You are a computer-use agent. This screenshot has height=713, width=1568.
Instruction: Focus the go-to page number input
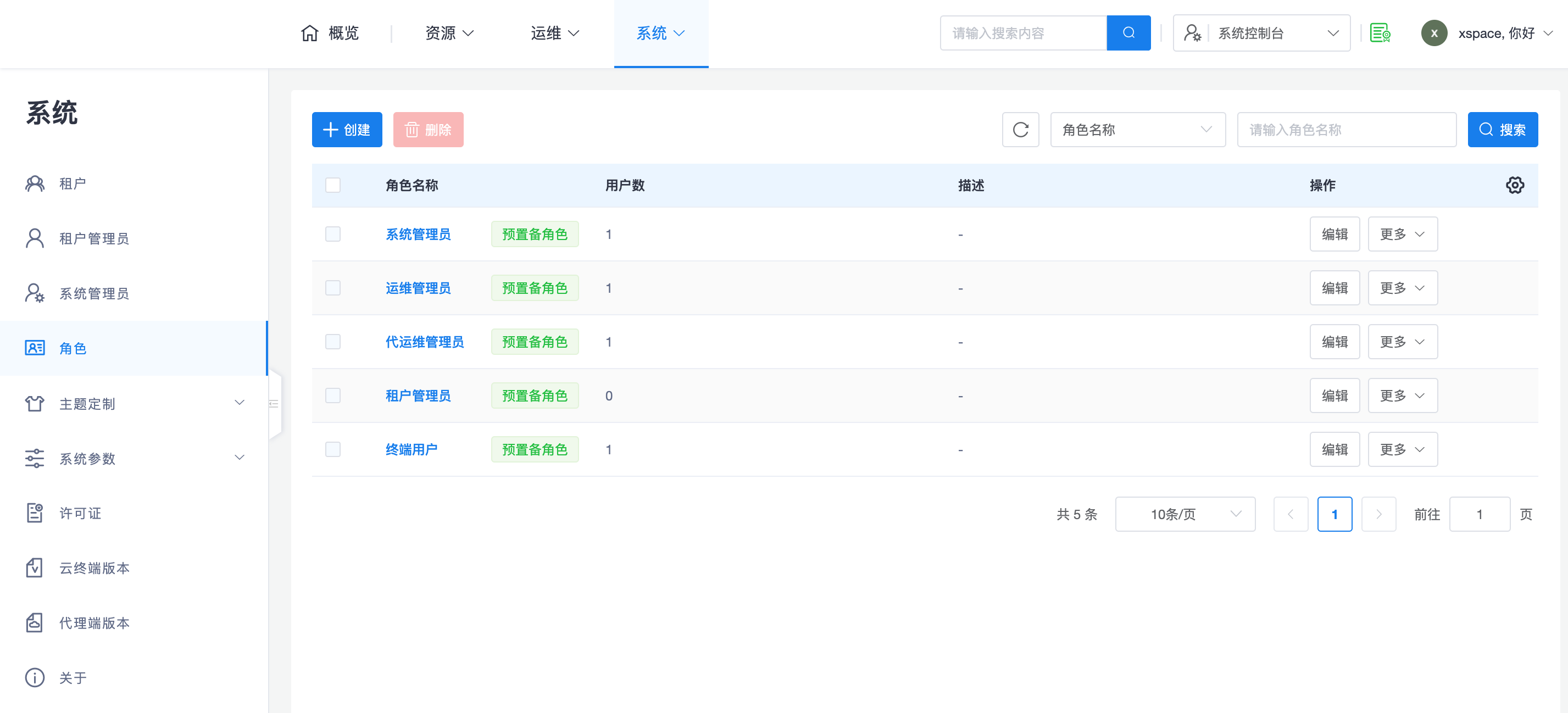[1479, 514]
